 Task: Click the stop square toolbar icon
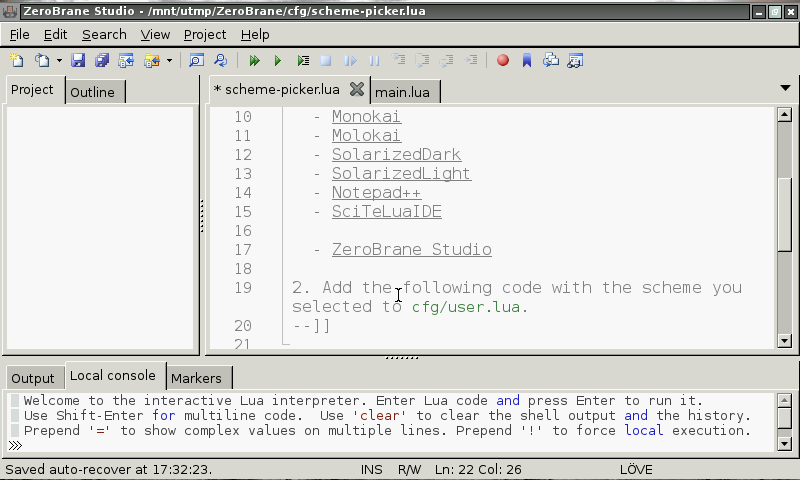326,60
